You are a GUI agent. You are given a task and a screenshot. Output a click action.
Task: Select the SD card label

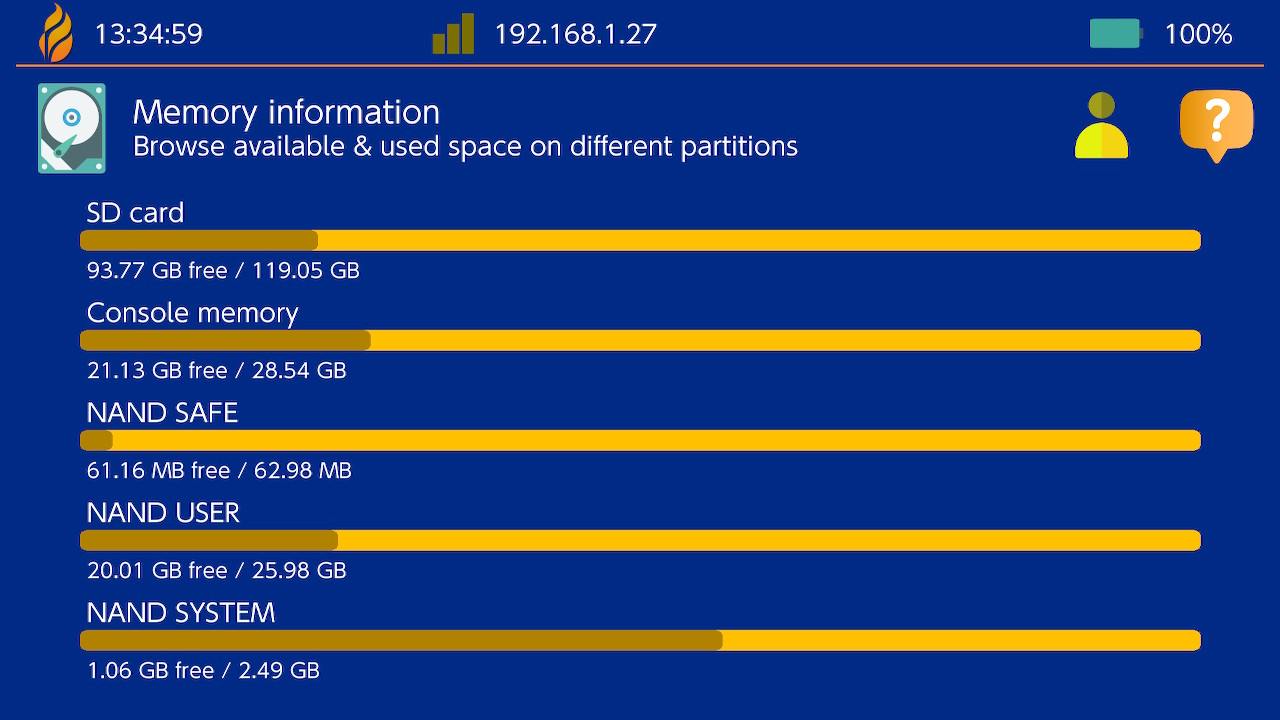tap(135, 213)
